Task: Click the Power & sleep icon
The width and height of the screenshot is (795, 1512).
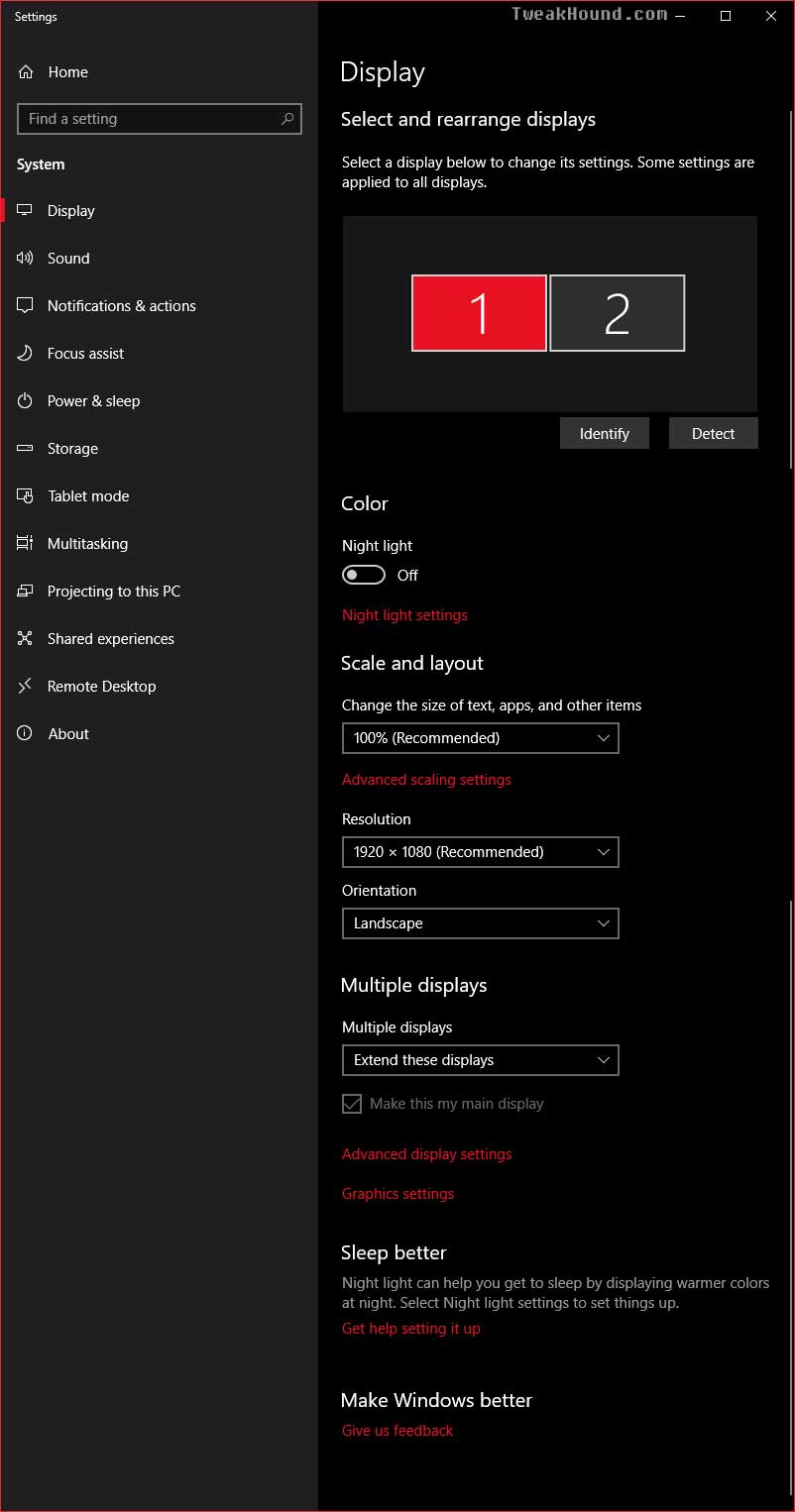Action: click(26, 401)
